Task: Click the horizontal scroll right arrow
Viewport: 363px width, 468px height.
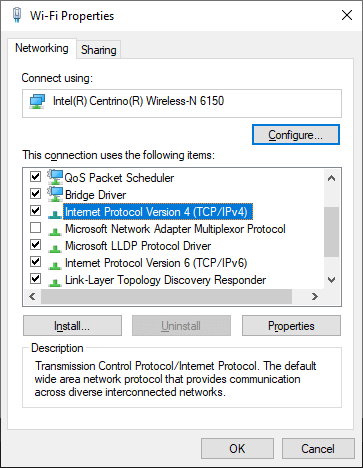Action: [314, 296]
